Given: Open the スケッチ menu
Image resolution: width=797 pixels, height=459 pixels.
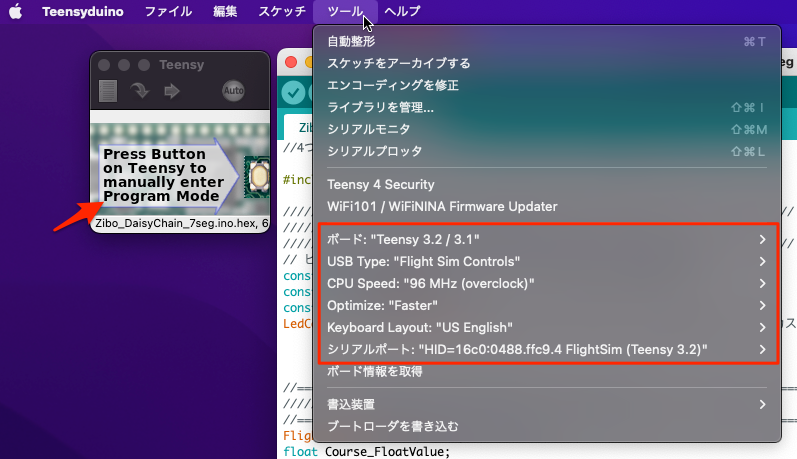Looking at the screenshot, I should (282, 11).
